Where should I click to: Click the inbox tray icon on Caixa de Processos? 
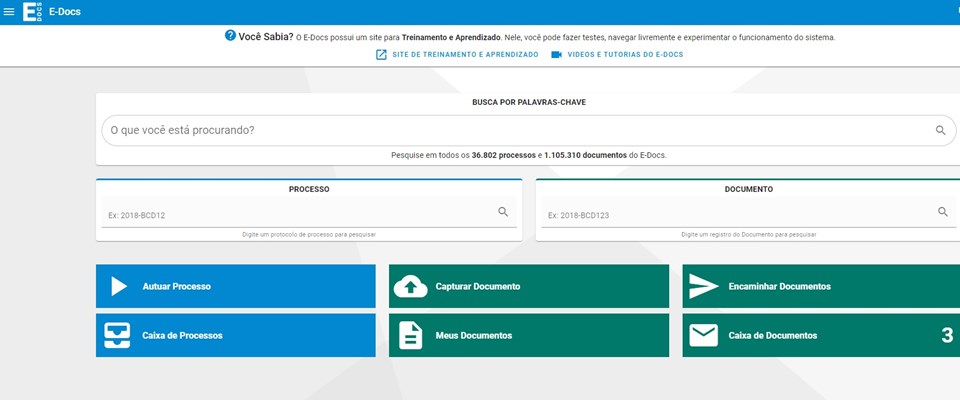117,336
